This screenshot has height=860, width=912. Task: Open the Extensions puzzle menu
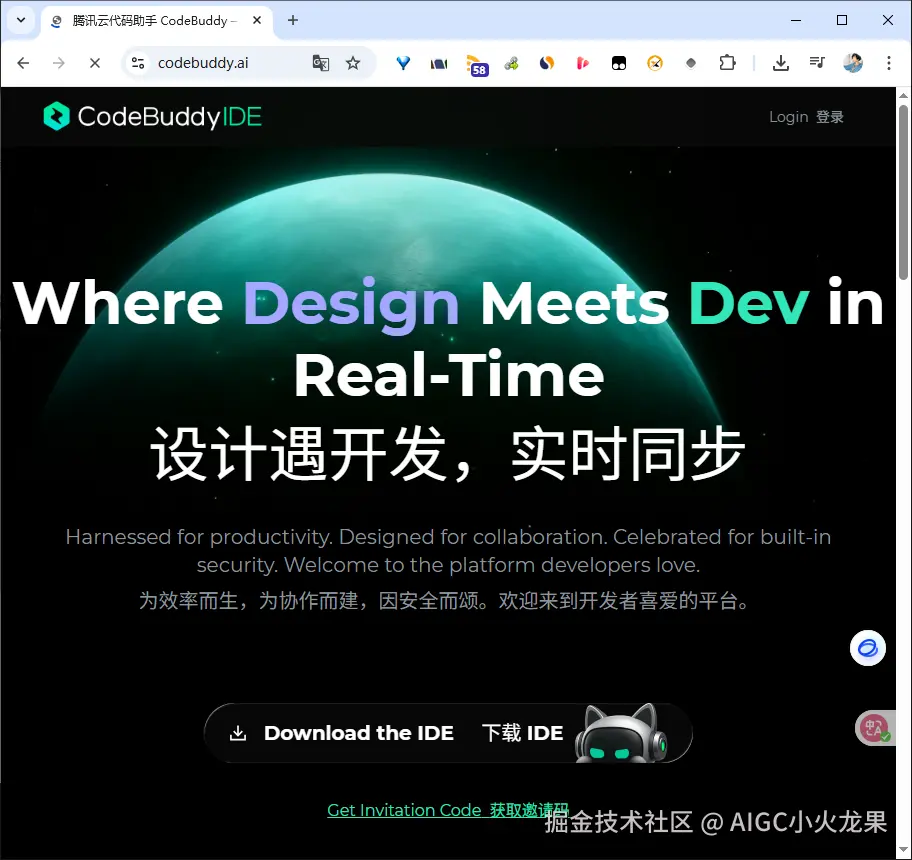click(x=727, y=63)
